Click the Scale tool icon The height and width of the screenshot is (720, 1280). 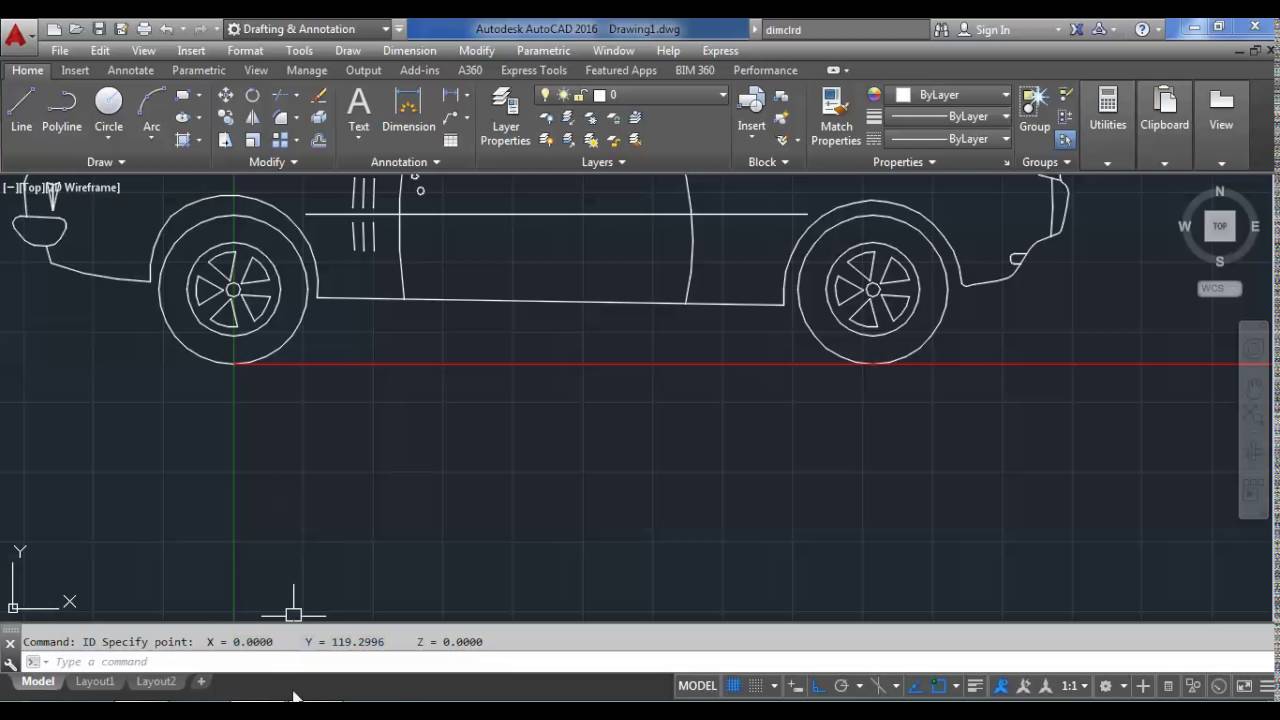(253, 140)
